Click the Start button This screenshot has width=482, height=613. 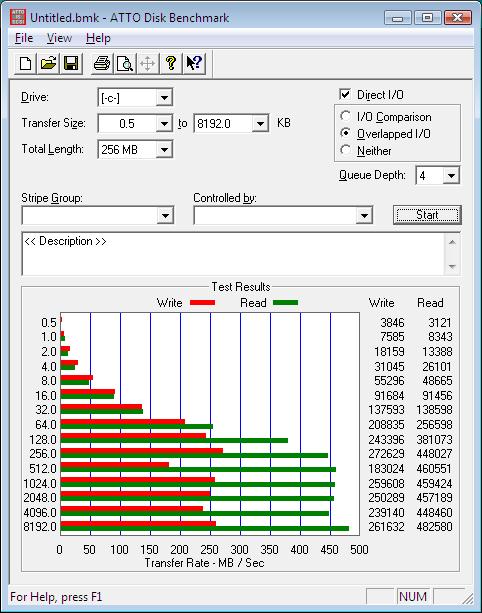[427, 215]
